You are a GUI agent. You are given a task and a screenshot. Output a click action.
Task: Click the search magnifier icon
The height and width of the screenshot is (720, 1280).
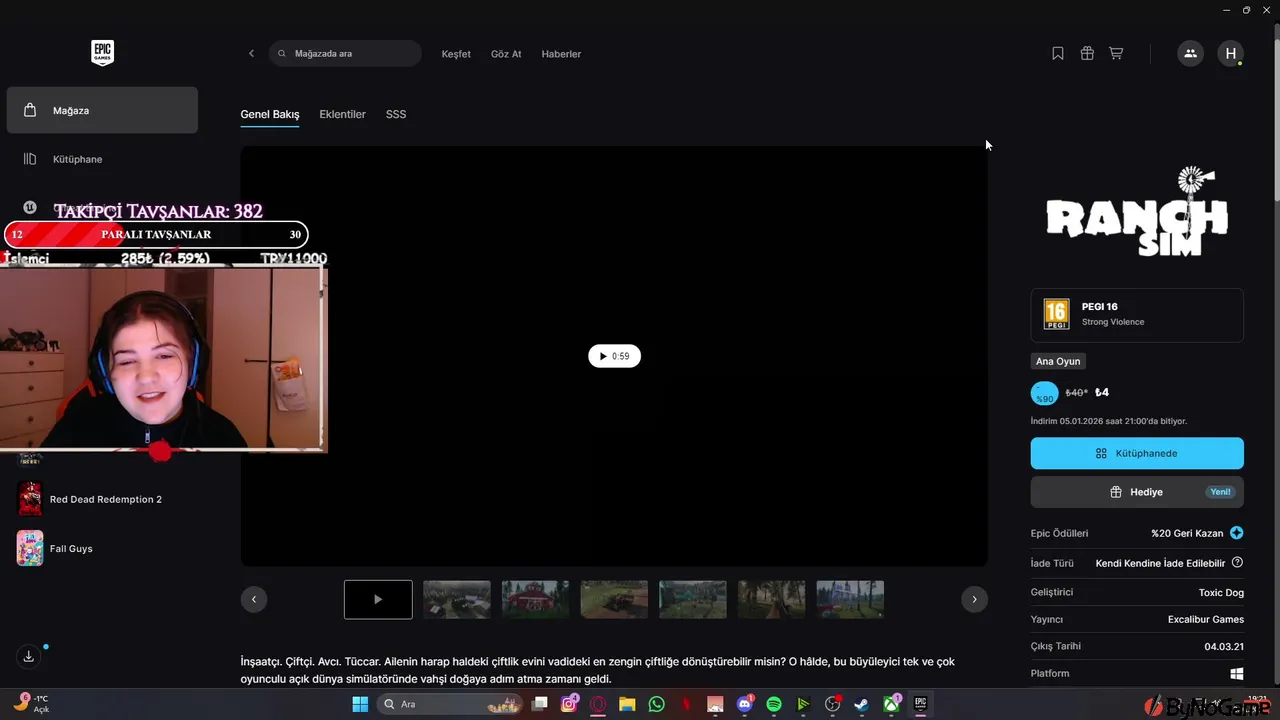[x=282, y=54]
